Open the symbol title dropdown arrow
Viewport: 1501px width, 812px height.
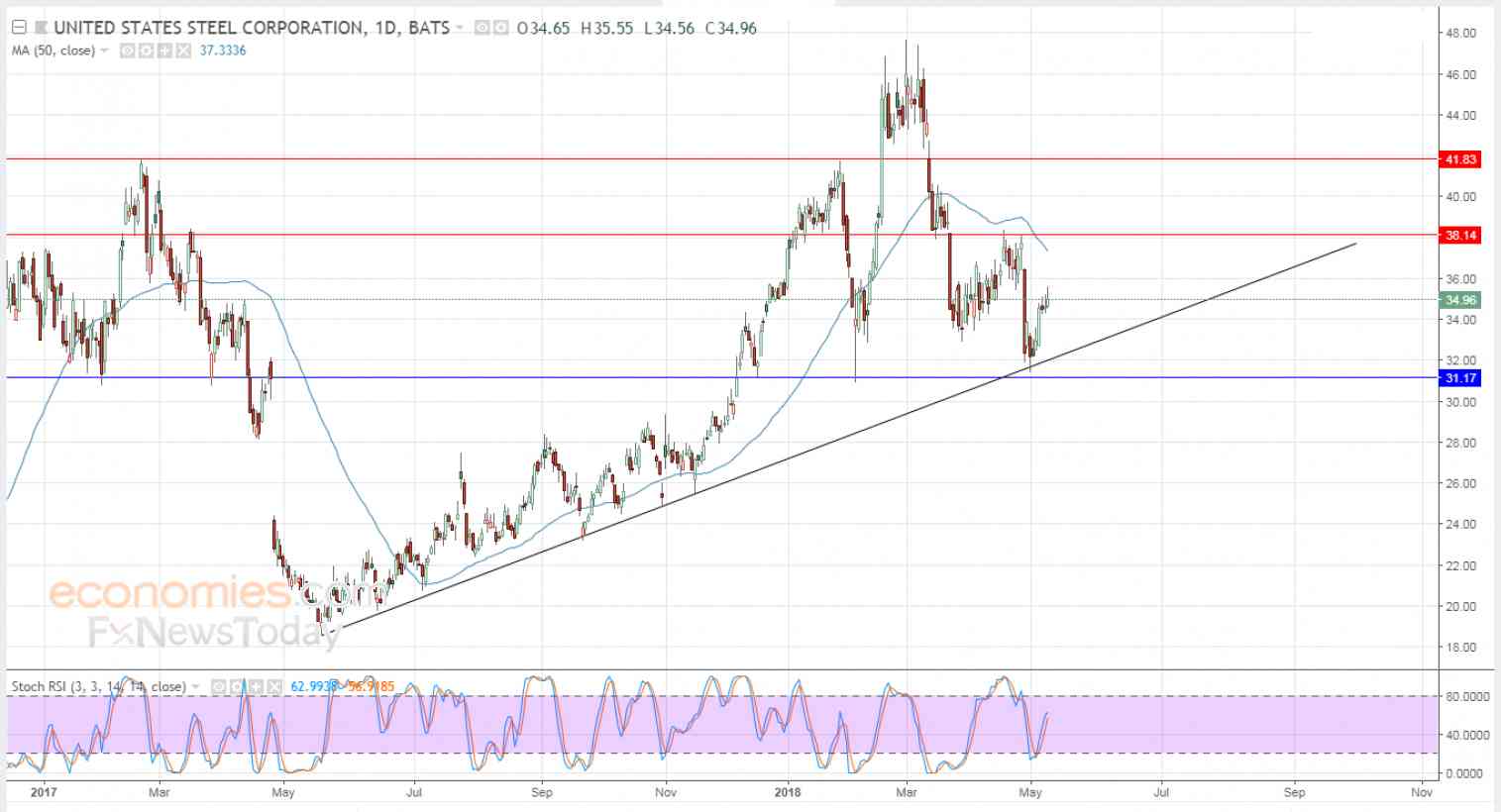click(x=460, y=28)
